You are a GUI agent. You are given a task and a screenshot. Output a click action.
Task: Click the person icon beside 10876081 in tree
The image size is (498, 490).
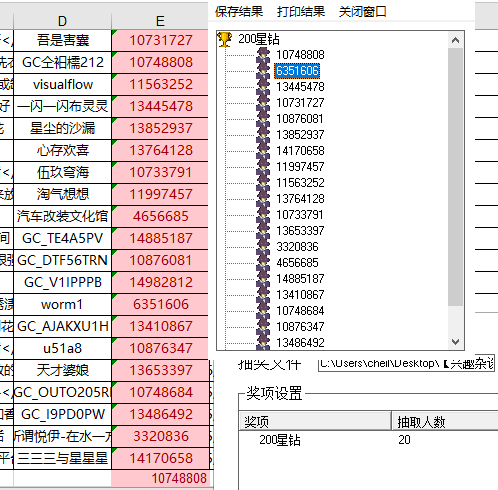[263, 119]
